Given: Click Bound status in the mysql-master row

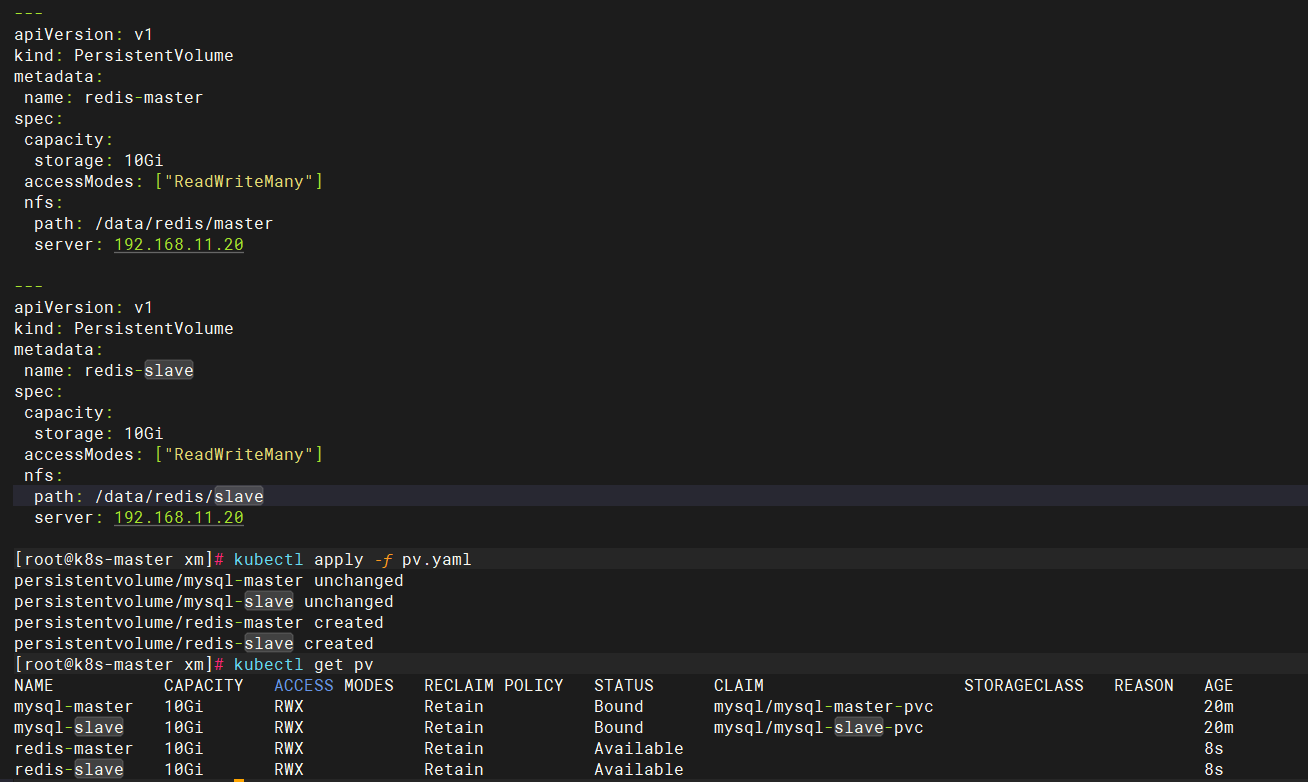Looking at the screenshot, I should pyautogui.click(x=619, y=706).
